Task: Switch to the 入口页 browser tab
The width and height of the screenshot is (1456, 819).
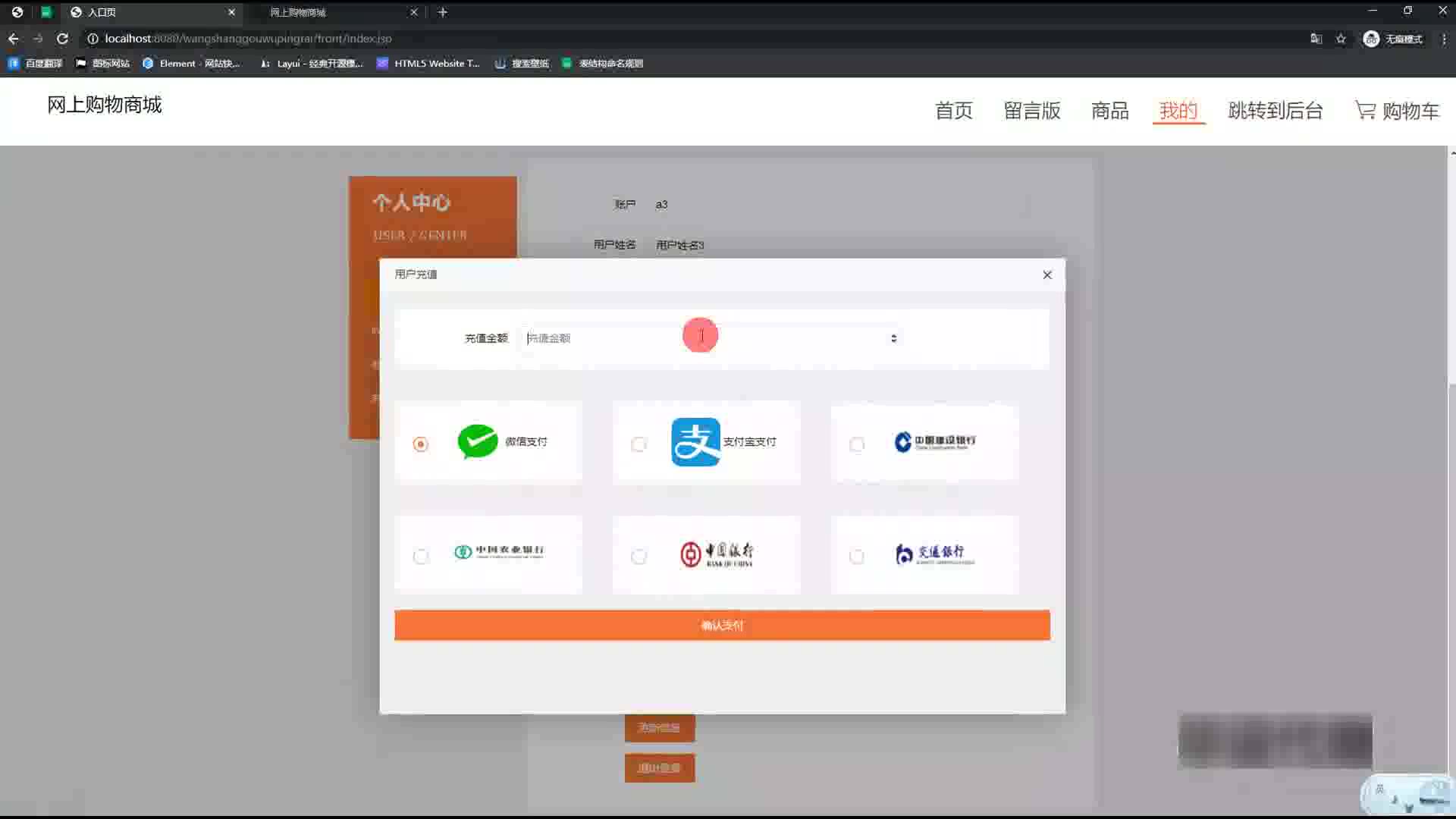Action: tap(152, 12)
